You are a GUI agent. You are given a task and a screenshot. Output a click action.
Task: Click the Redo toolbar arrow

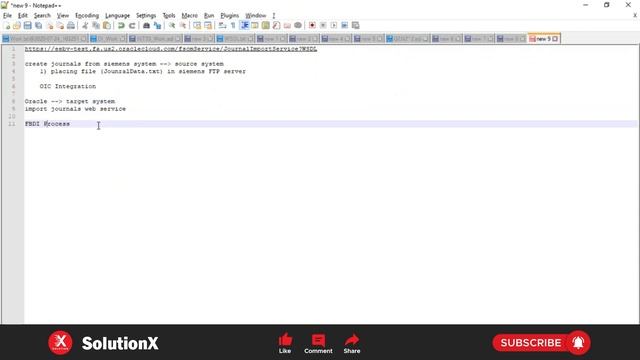pos(132,25)
